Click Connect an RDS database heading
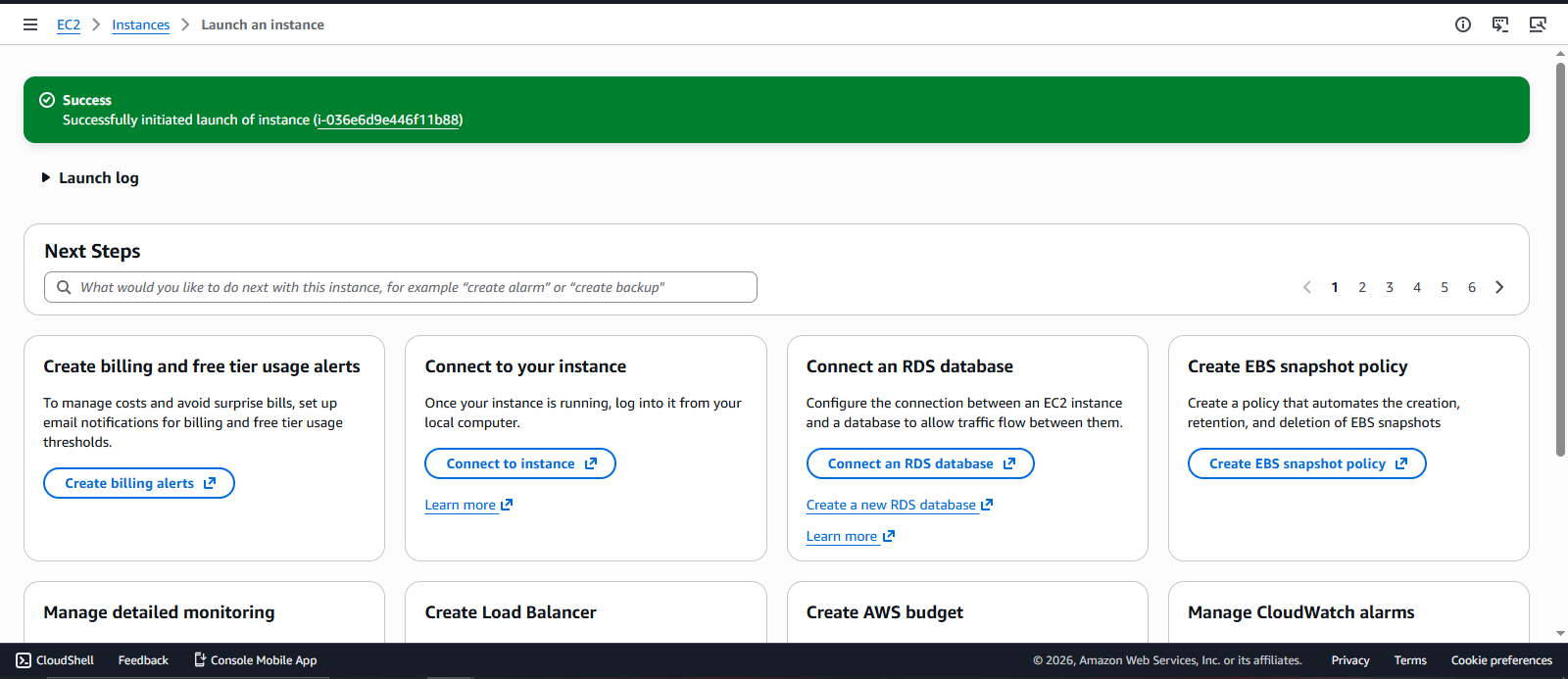The width and height of the screenshot is (1568, 679). click(909, 366)
